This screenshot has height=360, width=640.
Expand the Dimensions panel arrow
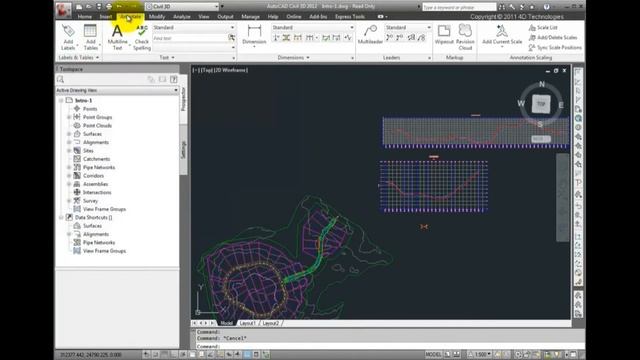(x=308, y=58)
